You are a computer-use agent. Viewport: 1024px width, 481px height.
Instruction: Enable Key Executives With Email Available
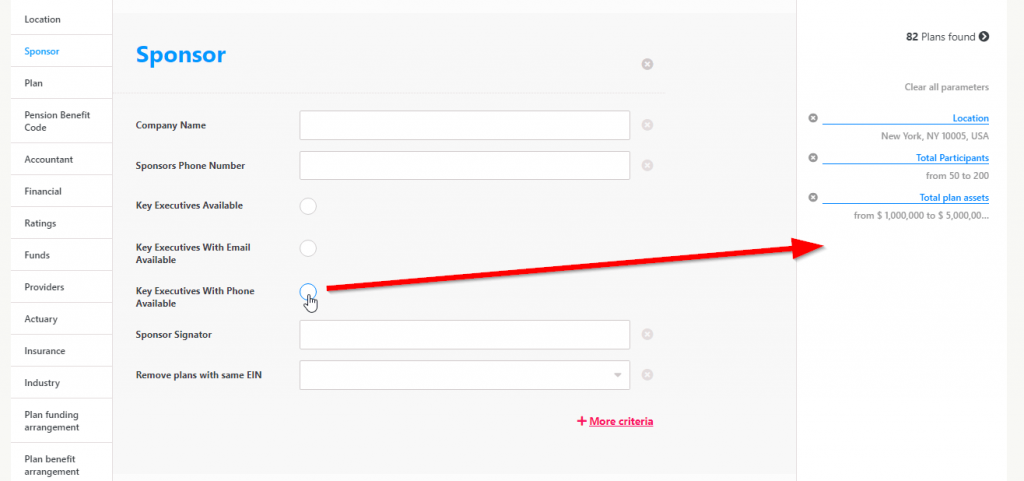click(x=308, y=248)
